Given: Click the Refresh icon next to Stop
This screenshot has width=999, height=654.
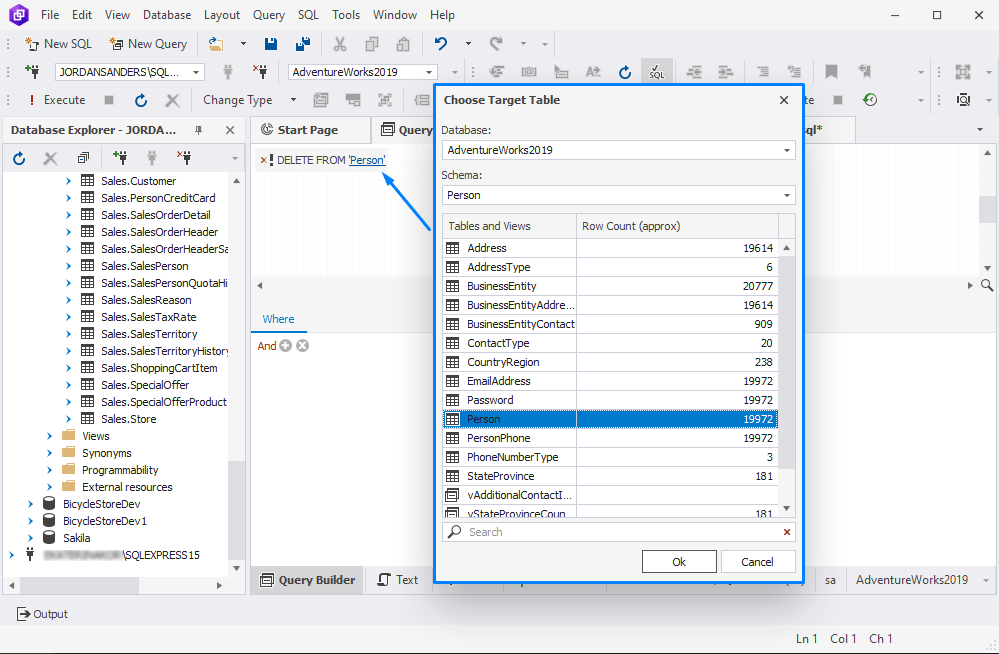Looking at the screenshot, I should (x=141, y=100).
